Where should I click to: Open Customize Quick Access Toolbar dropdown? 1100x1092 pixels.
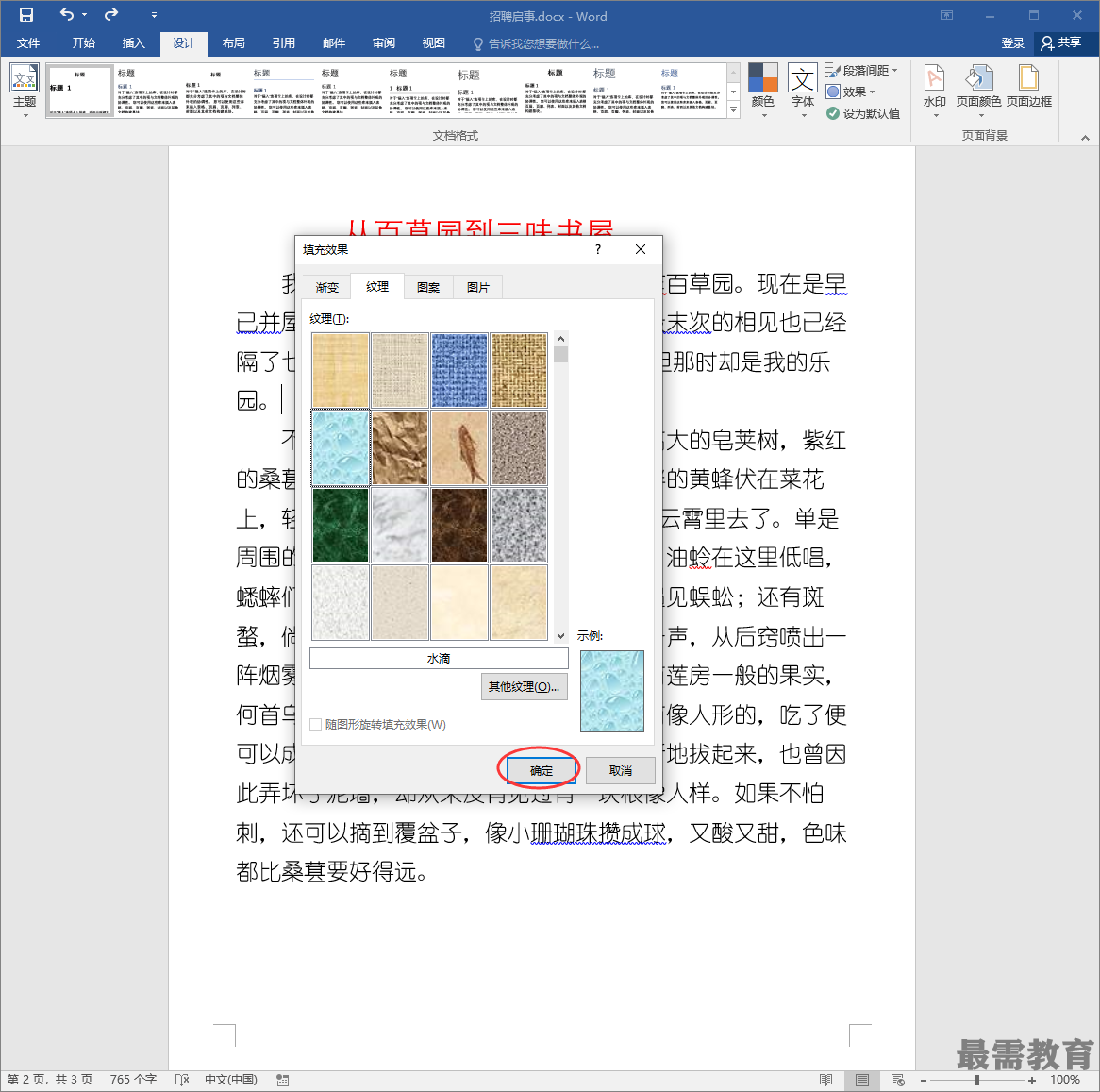pyautogui.click(x=154, y=15)
